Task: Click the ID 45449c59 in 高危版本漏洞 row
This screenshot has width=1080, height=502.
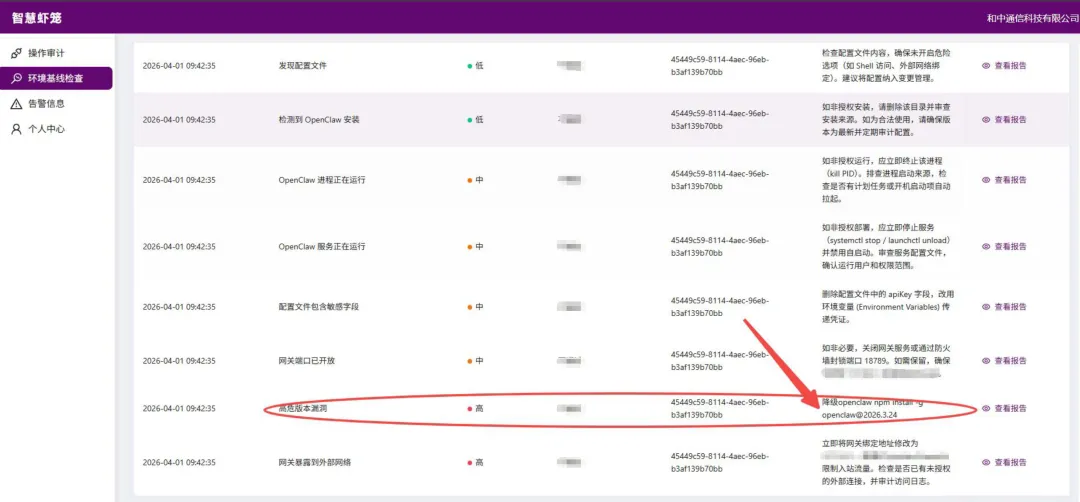Action: point(720,408)
